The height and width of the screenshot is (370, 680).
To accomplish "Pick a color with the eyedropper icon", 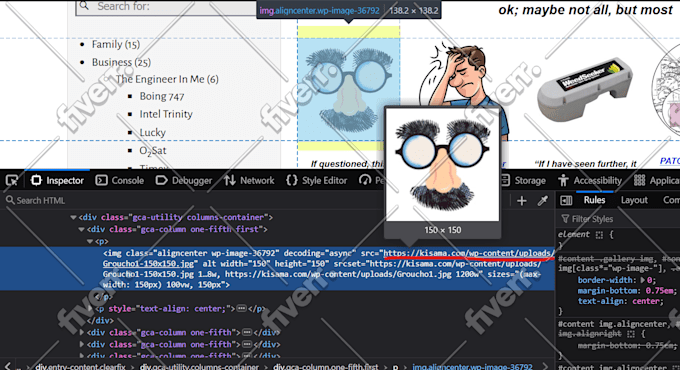I will click(543, 201).
